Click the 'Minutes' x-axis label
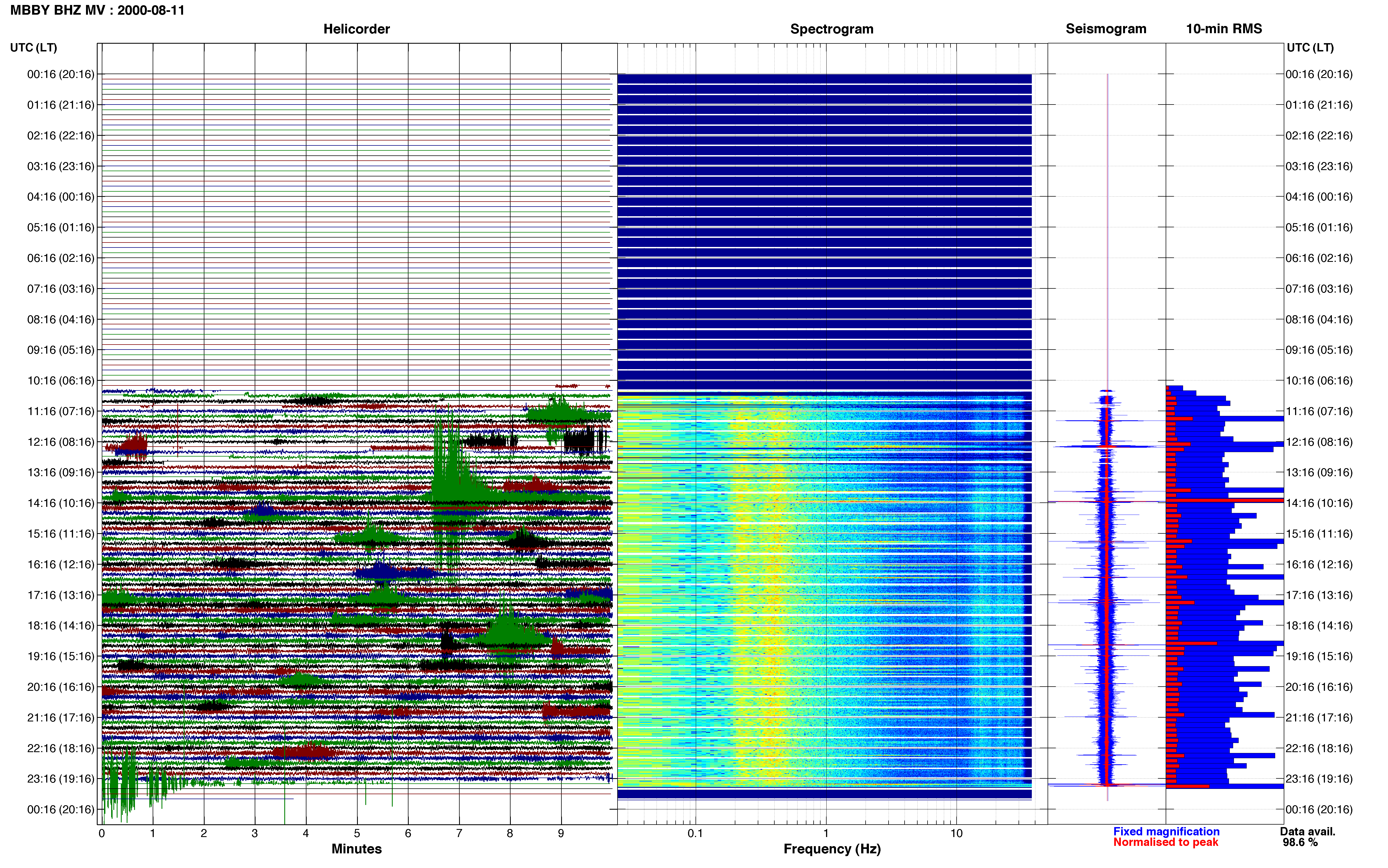 tap(356, 849)
